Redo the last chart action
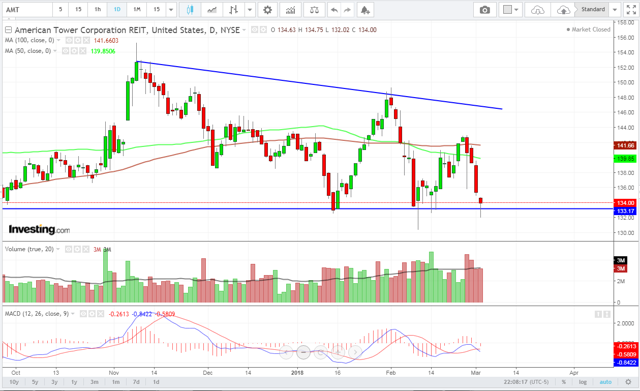The image size is (640, 391). tap(347, 10)
